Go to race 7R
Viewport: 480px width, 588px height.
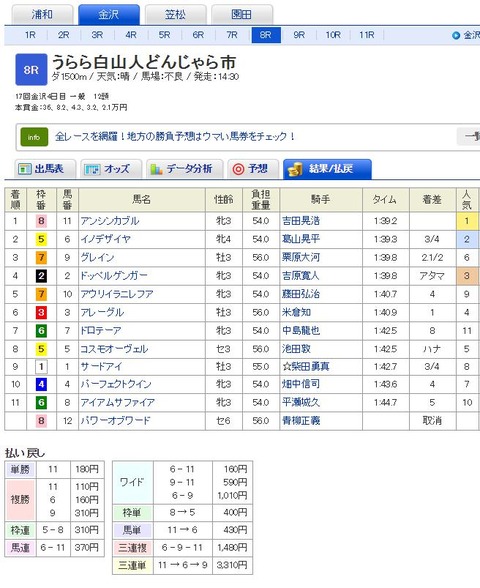pos(232,35)
